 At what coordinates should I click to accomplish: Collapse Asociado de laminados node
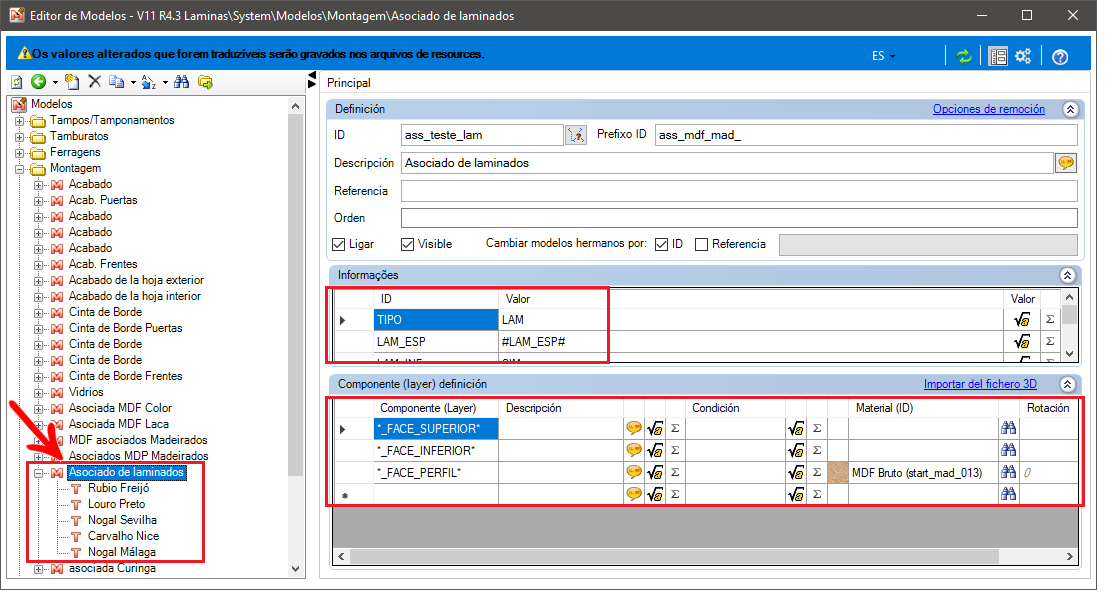click(39, 473)
